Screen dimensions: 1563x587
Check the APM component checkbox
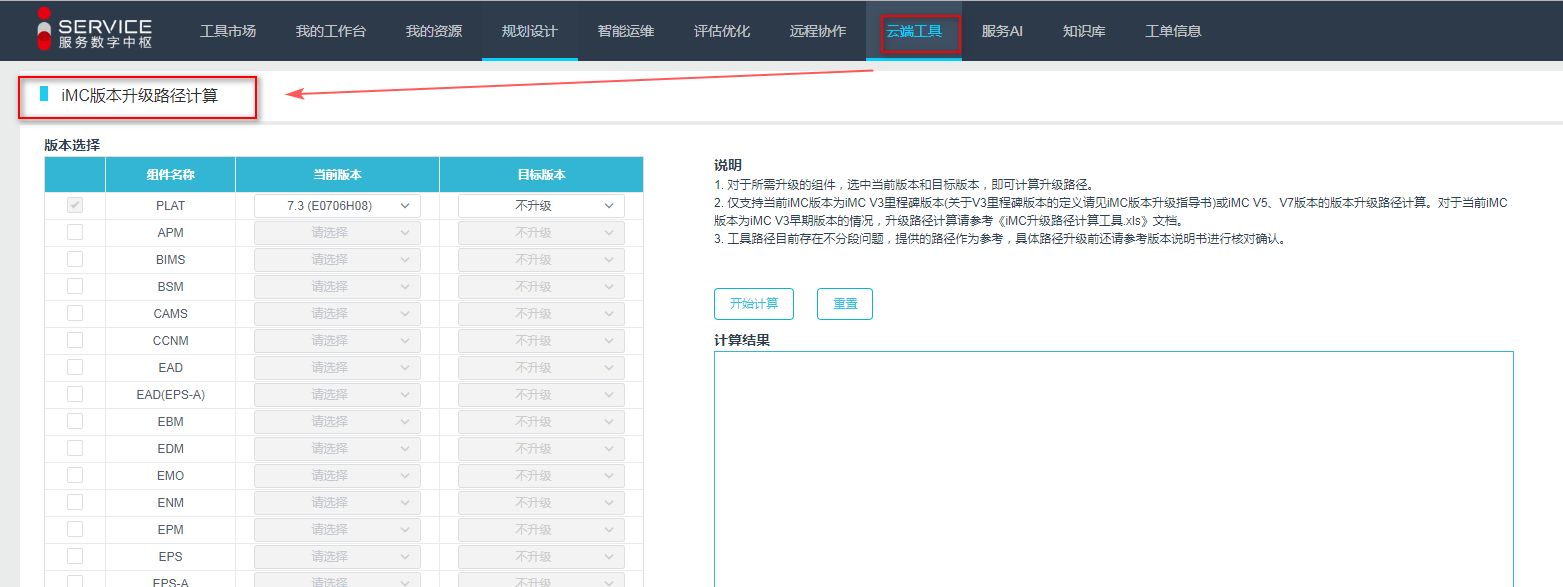click(75, 233)
